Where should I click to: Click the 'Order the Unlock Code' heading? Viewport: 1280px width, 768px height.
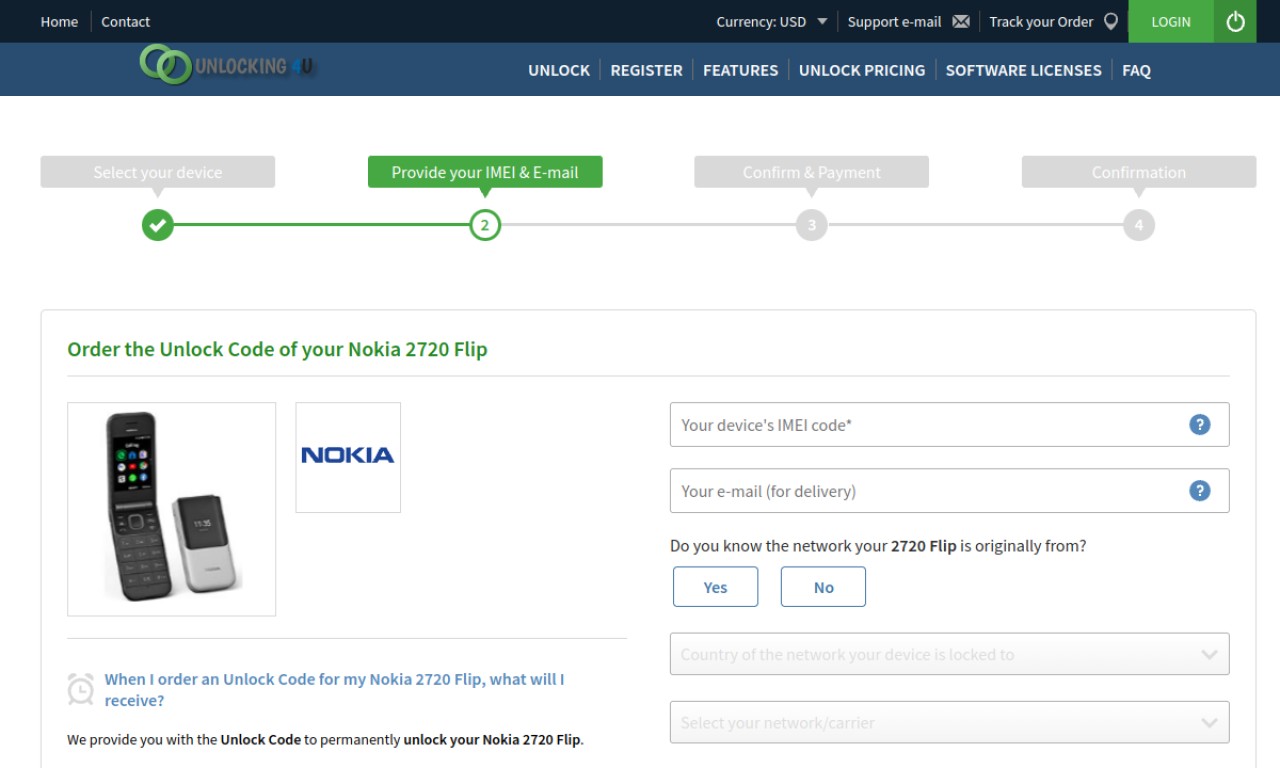click(x=277, y=349)
